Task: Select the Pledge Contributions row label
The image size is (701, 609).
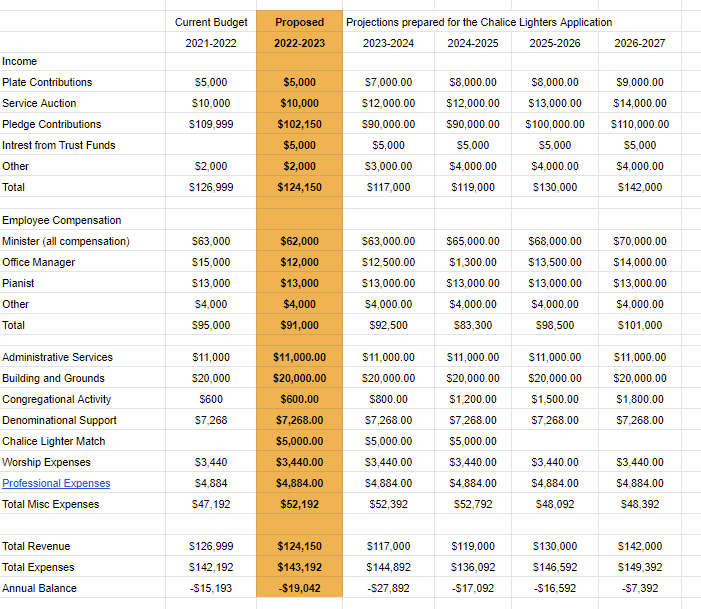Action: (52, 124)
